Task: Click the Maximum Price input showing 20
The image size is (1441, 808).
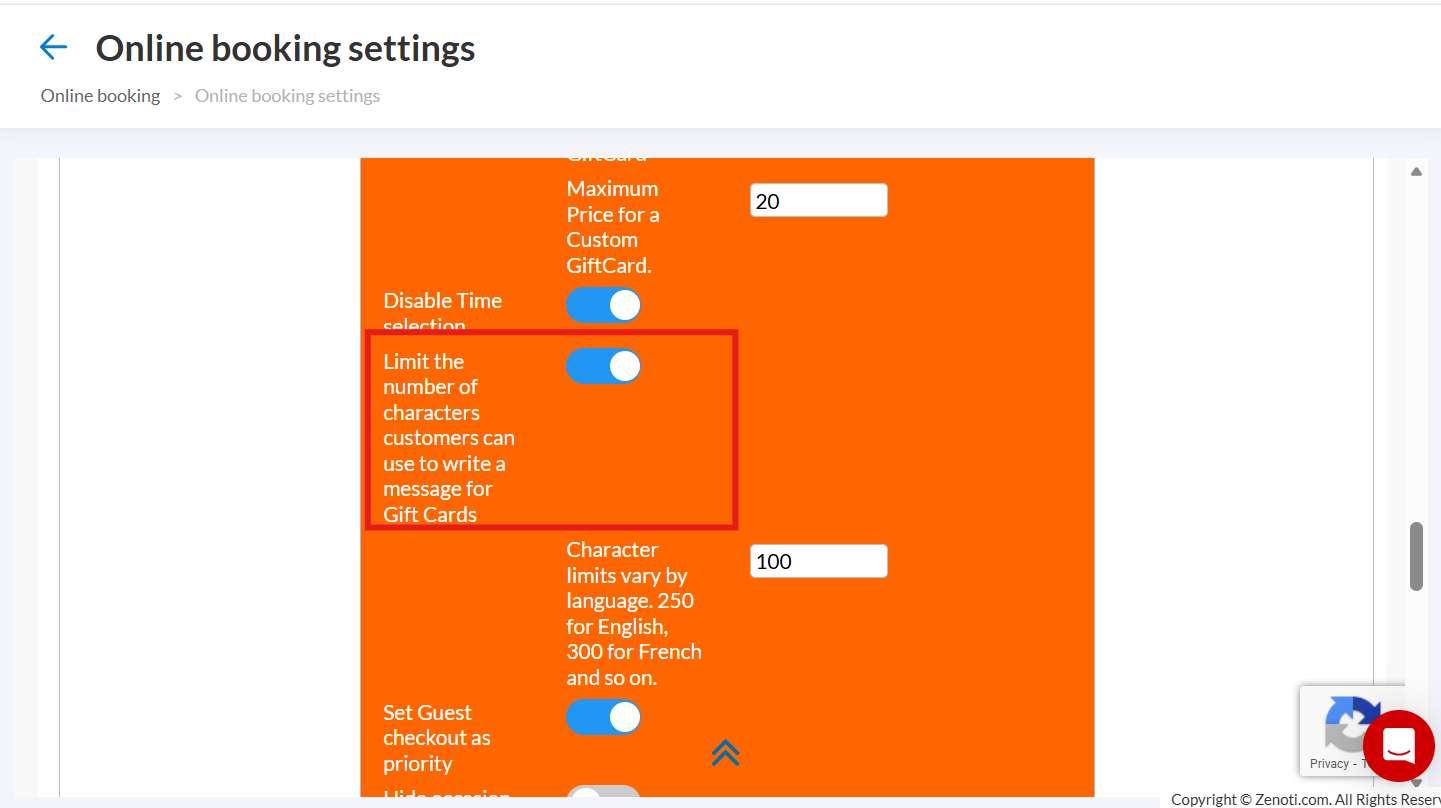Action: pos(818,201)
